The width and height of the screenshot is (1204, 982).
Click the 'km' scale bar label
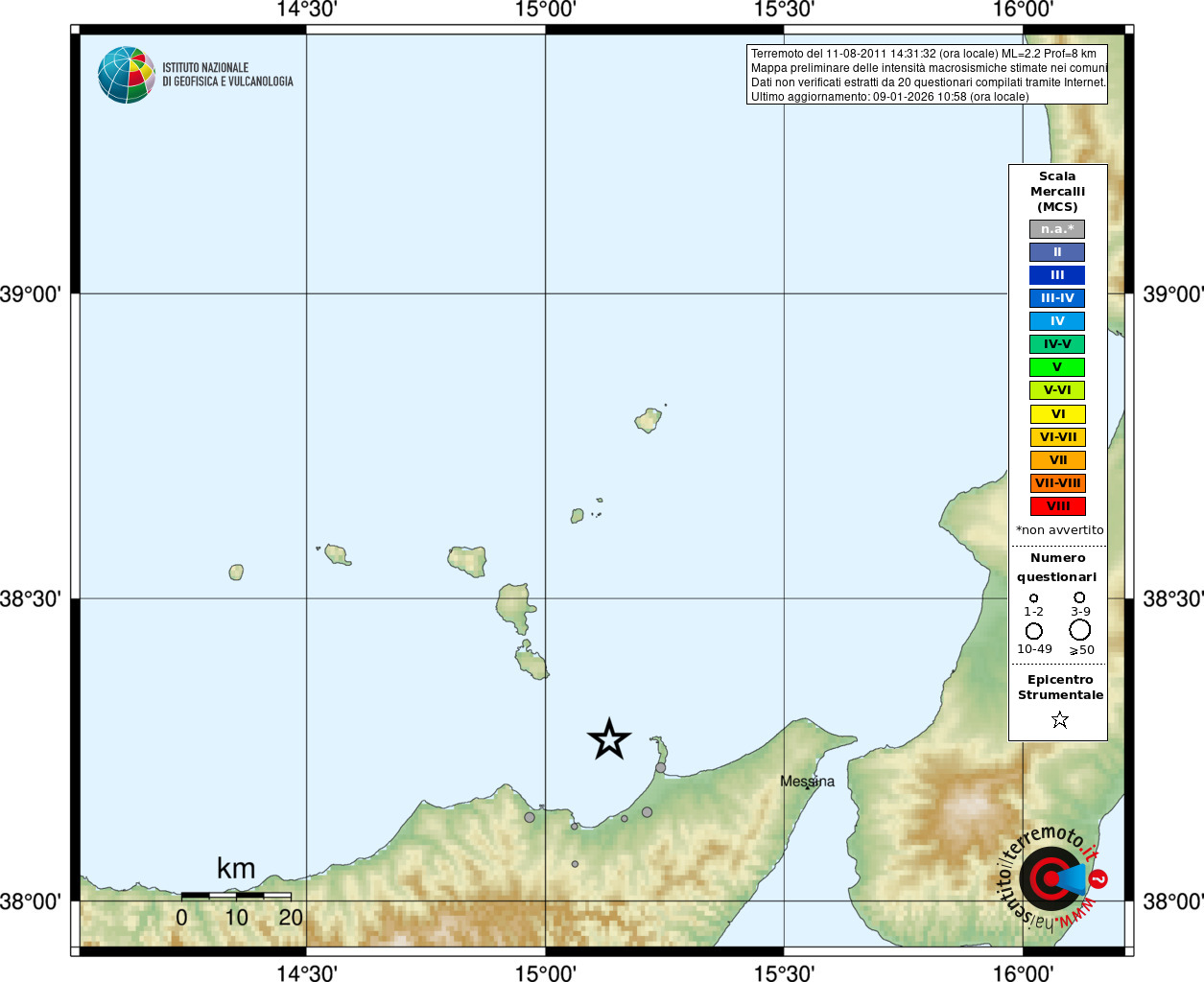(x=236, y=869)
